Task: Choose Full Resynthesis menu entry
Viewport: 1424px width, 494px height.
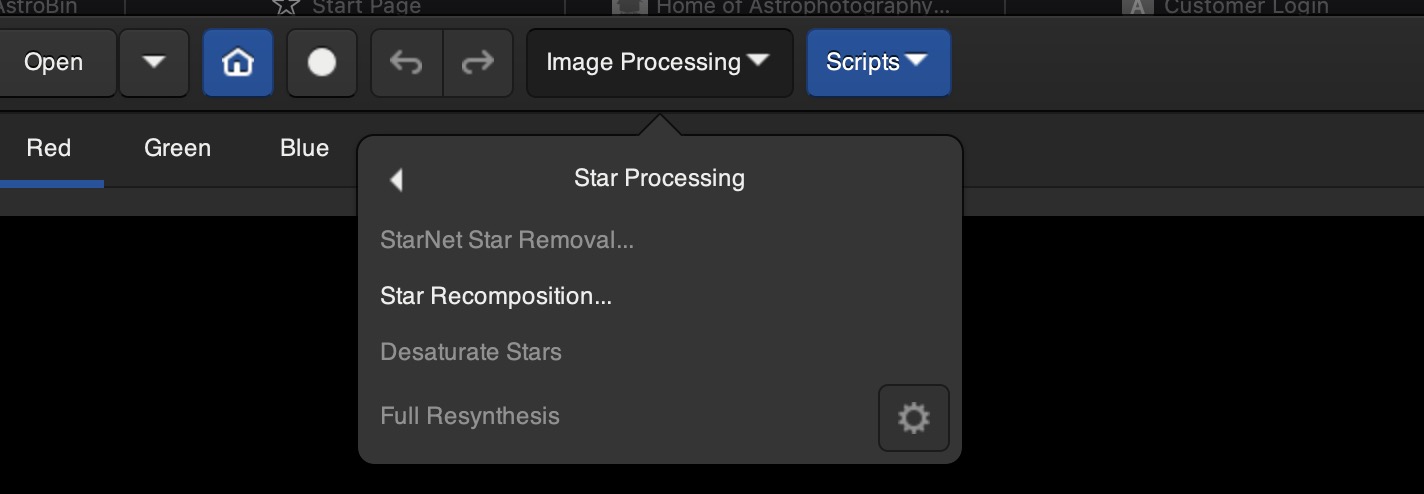Action: click(470, 416)
